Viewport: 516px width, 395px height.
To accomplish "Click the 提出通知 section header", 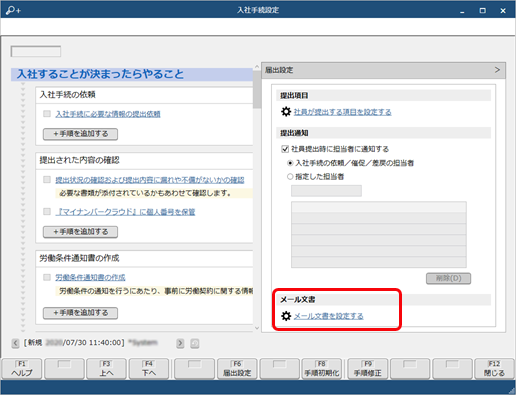I will [383, 133].
